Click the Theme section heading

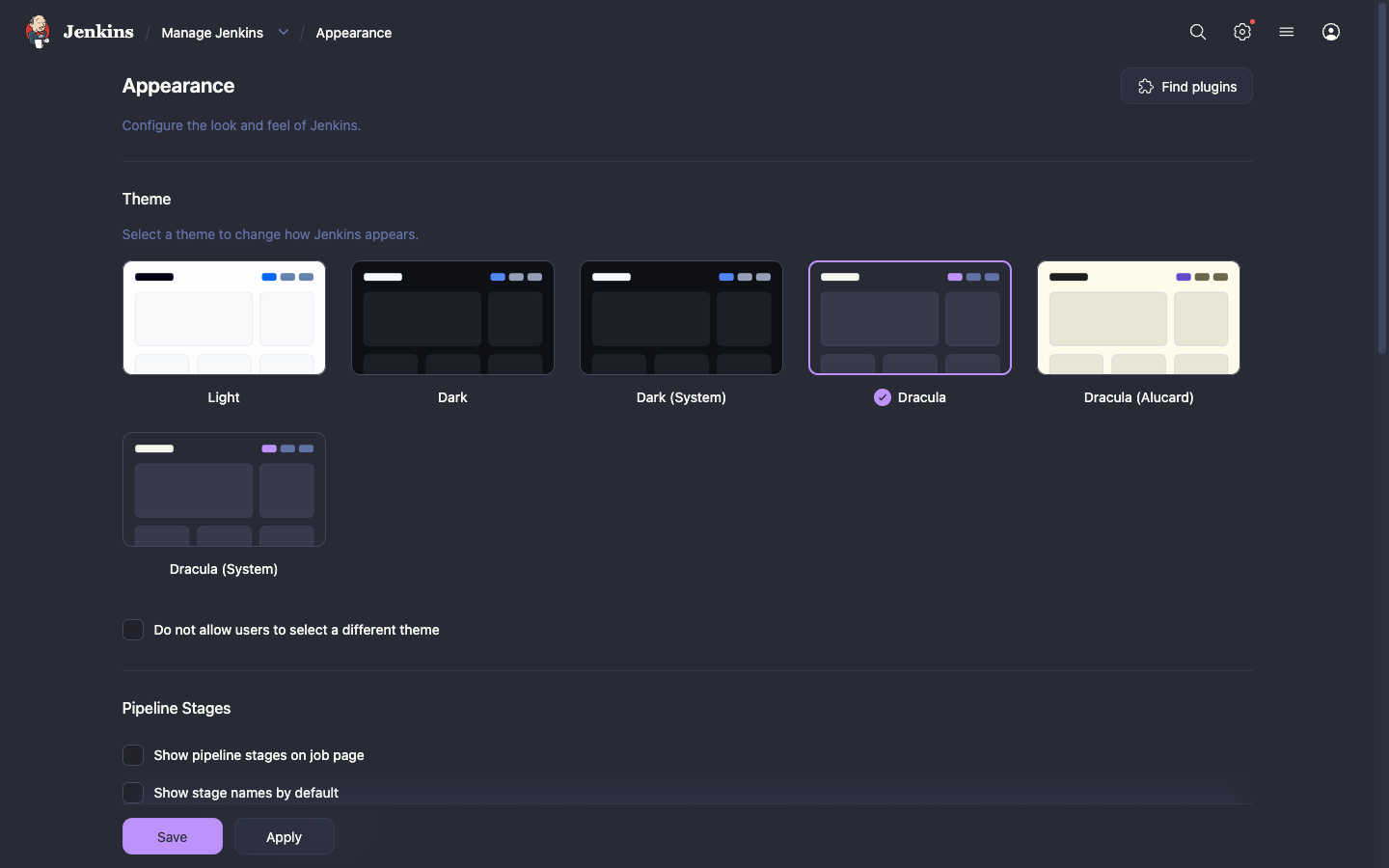(x=147, y=199)
